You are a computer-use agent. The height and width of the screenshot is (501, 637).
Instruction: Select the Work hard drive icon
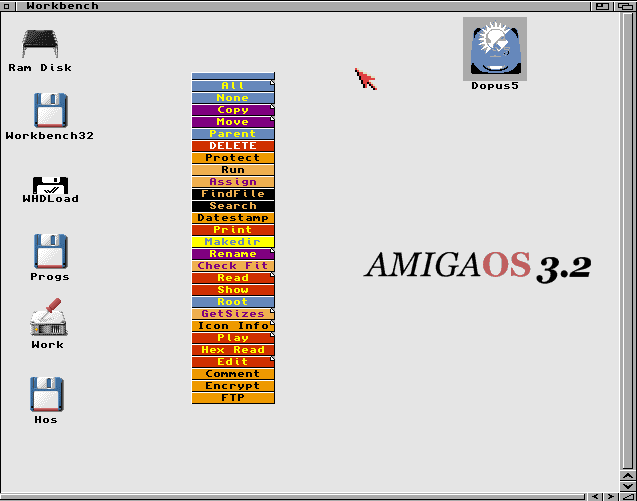[x=49, y=317]
